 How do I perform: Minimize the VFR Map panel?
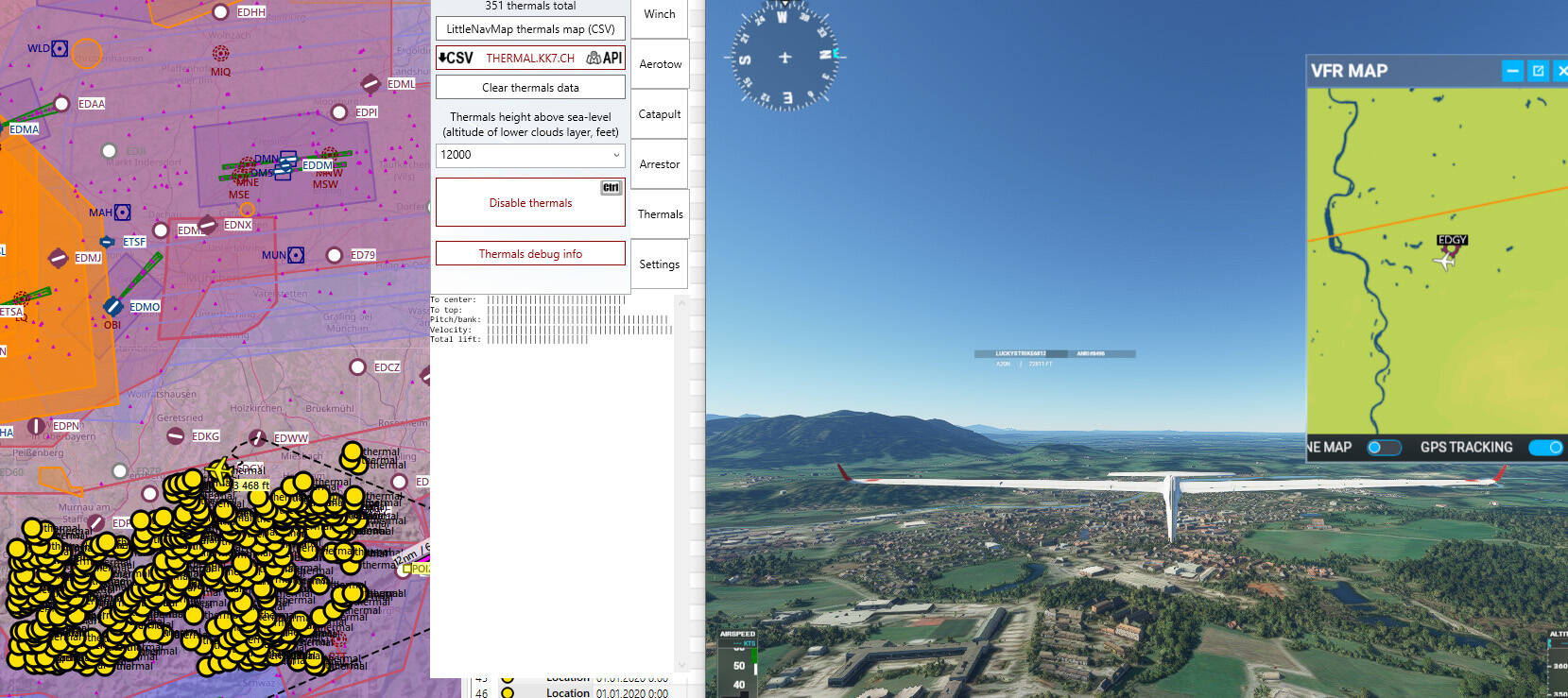pos(1512,71)
